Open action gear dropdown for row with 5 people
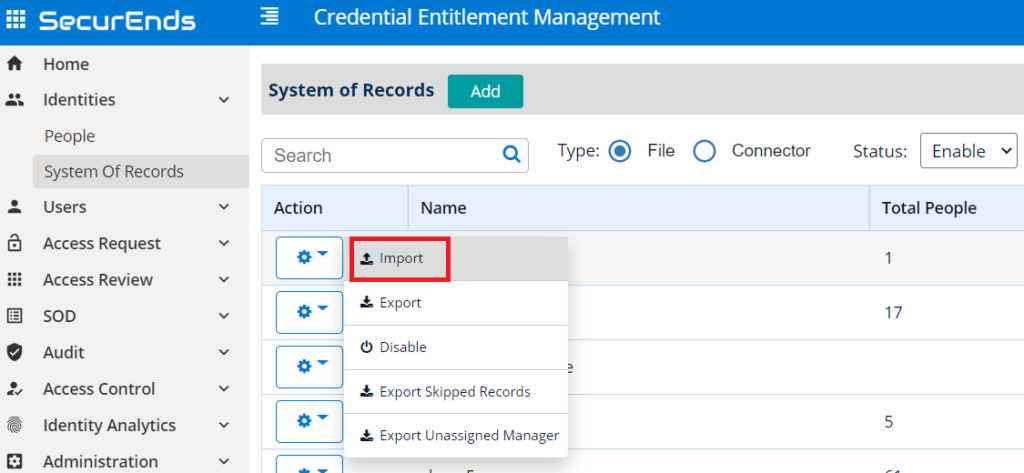The image size is (1024, 473). tap(310, 421)
